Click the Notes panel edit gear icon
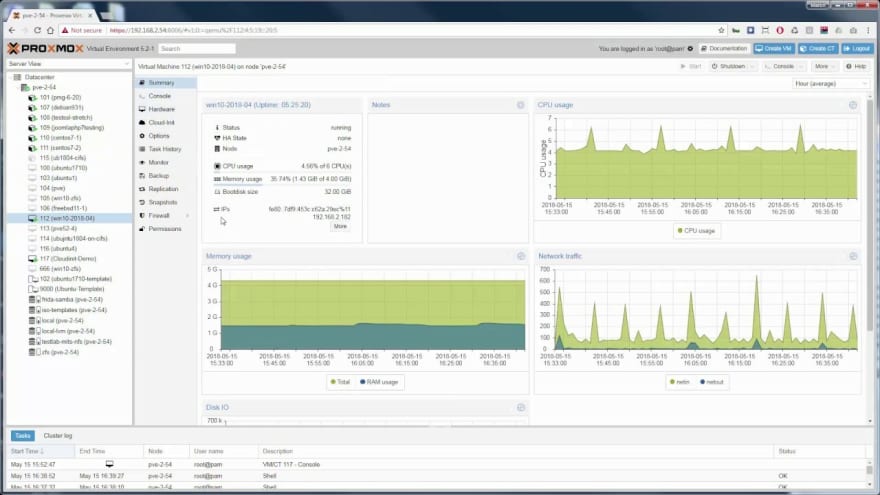 [520, 105]
